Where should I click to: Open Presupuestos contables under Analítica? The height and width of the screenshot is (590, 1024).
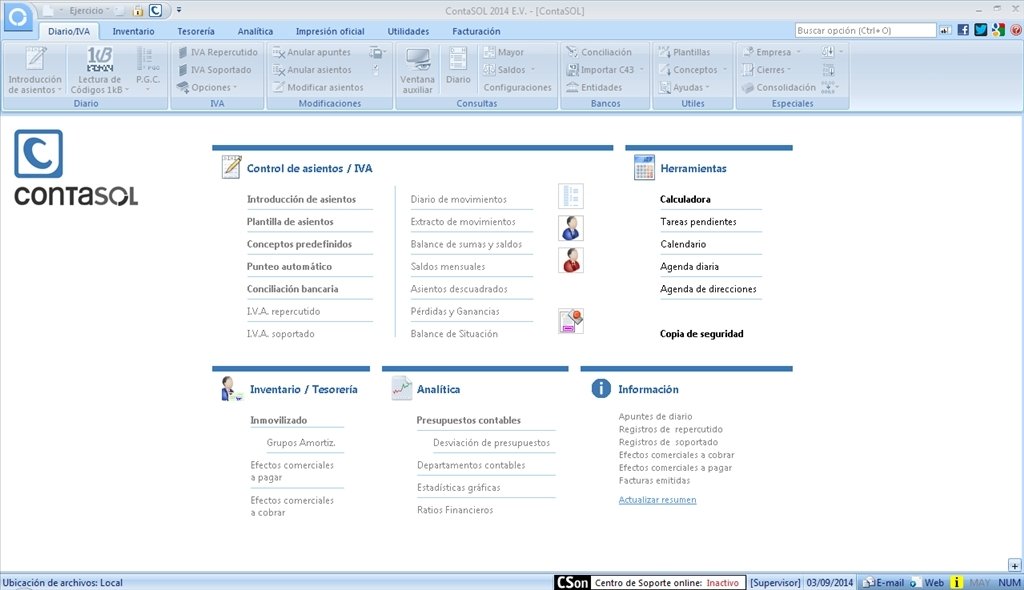[468, 420]
